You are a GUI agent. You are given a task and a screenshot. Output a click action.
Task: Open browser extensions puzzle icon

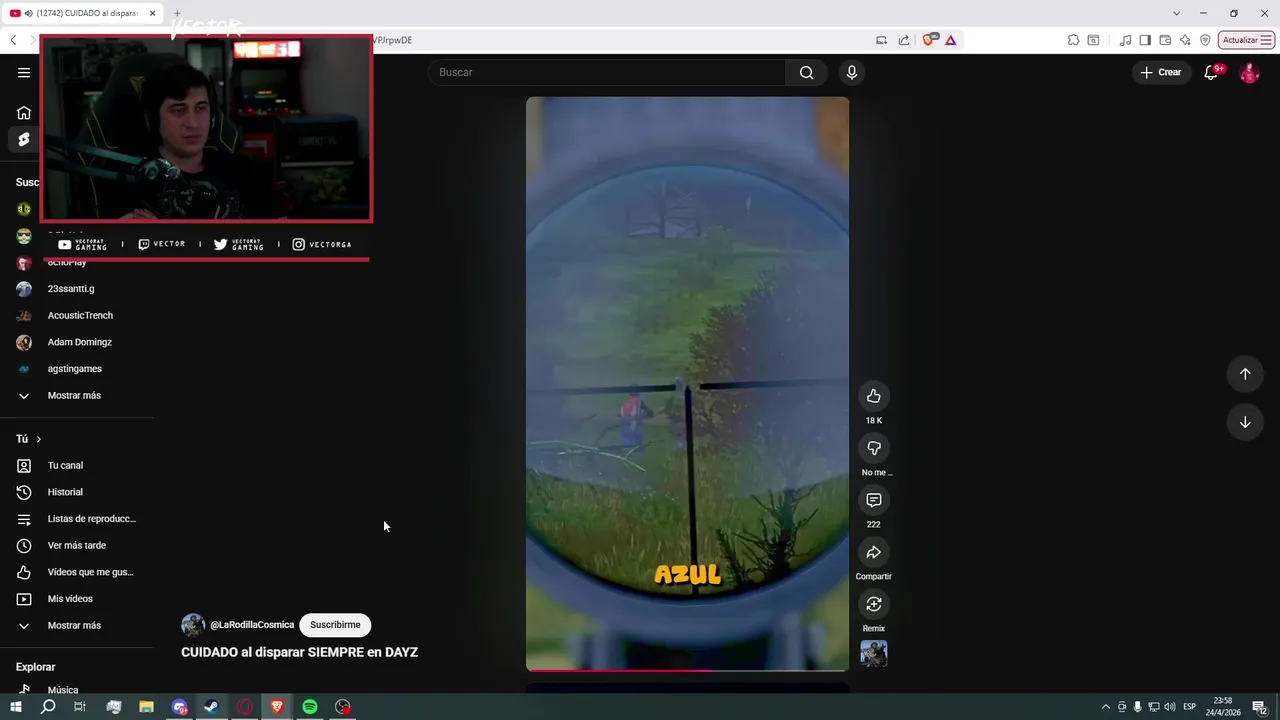[x=1073, y=40]
